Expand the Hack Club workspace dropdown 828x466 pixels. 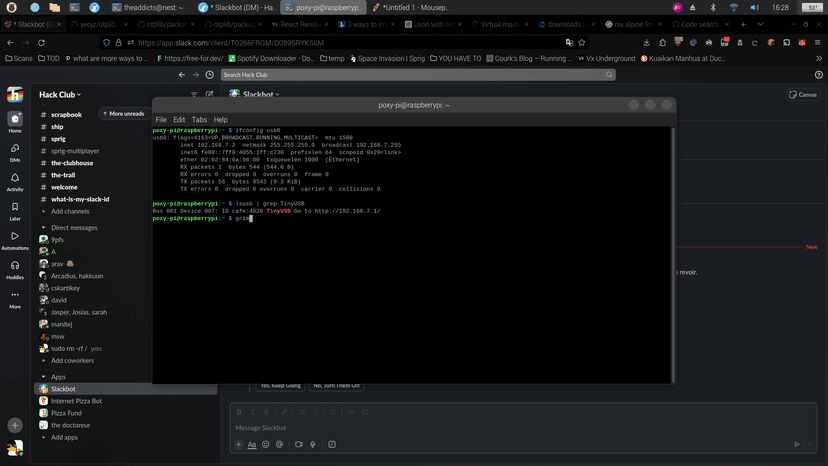coord(60,95)
